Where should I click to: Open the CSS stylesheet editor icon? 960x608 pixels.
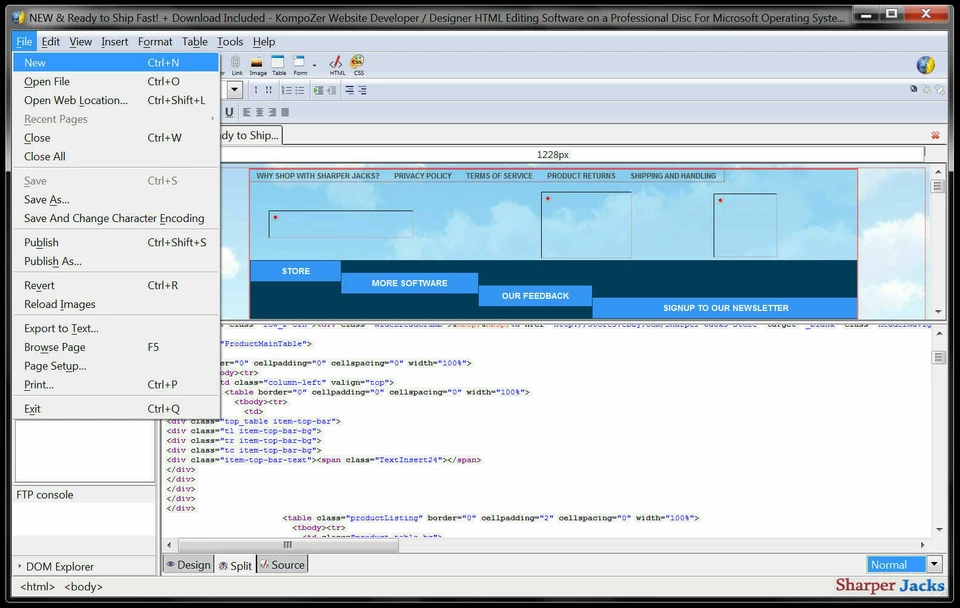click(357, 64)
